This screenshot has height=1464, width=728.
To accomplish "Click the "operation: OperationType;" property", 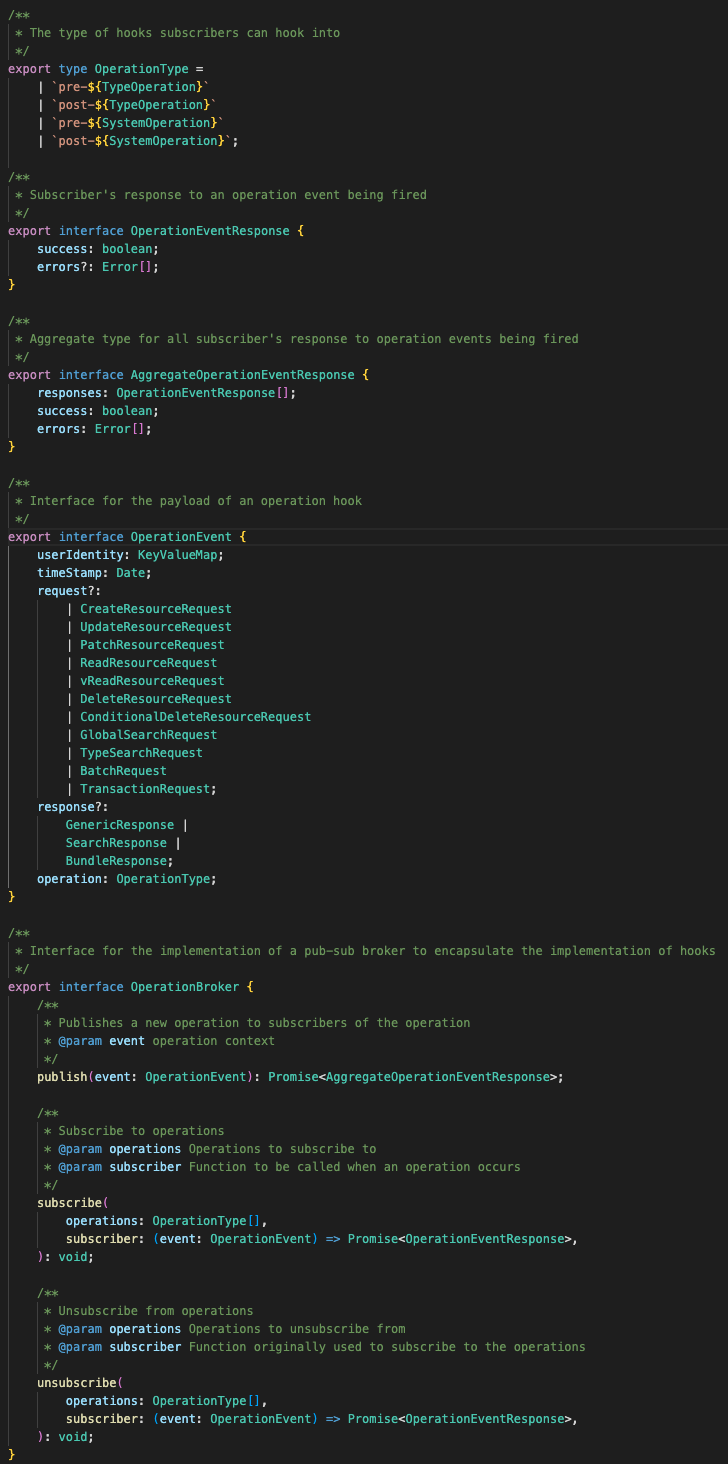I will pos(127,879).
